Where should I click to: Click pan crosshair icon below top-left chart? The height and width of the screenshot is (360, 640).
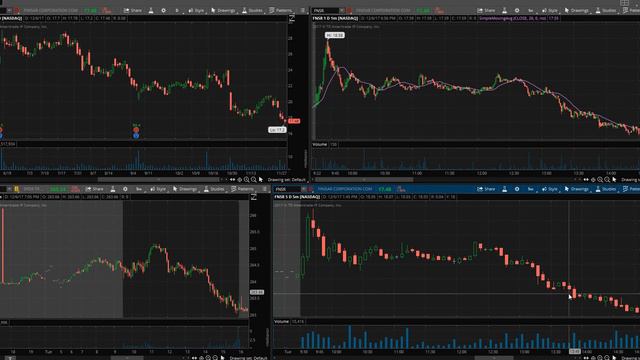pos(240,180)
